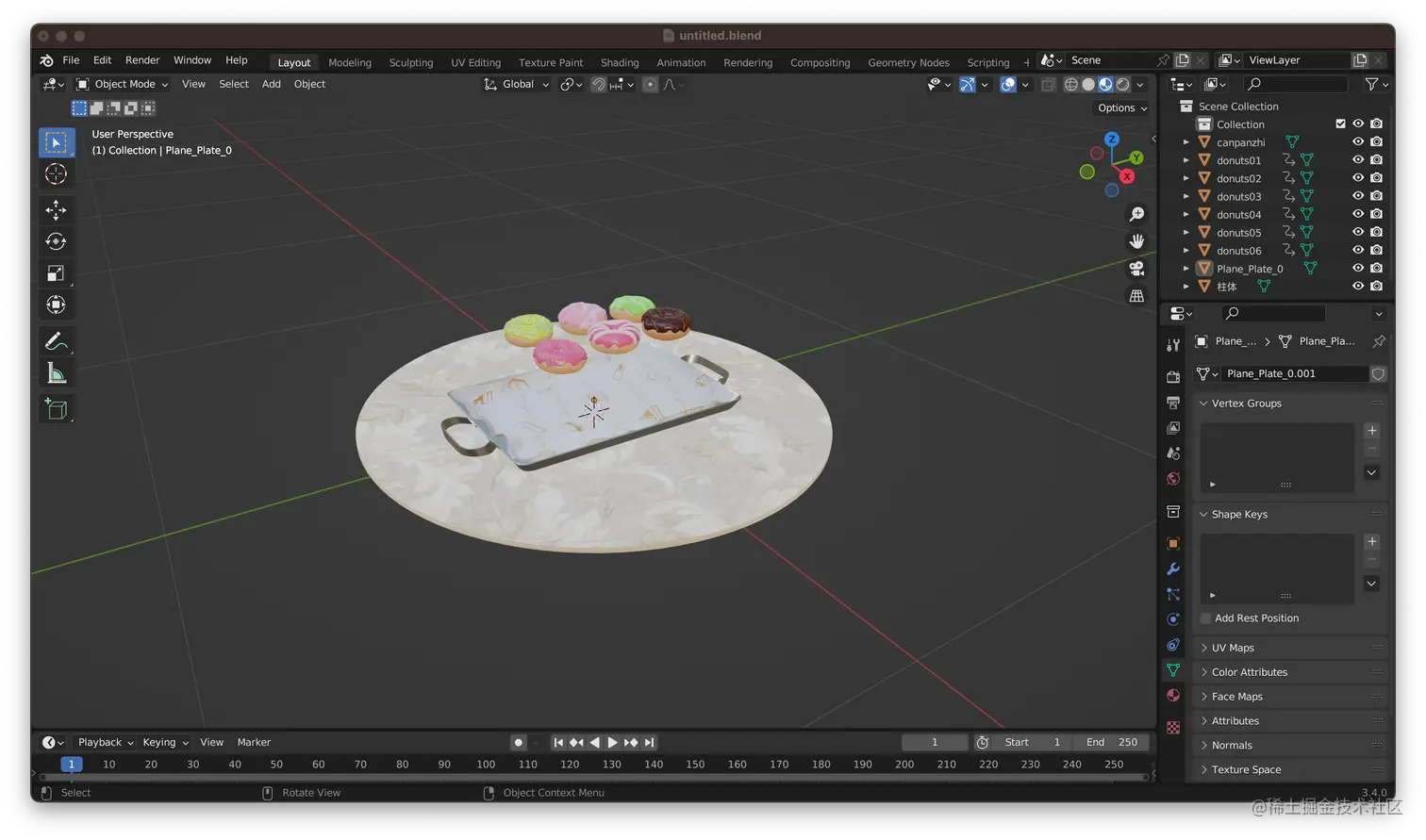Expand the UV Maps panel
This screenshot has width=1426, height=840.
[1233, 648]
